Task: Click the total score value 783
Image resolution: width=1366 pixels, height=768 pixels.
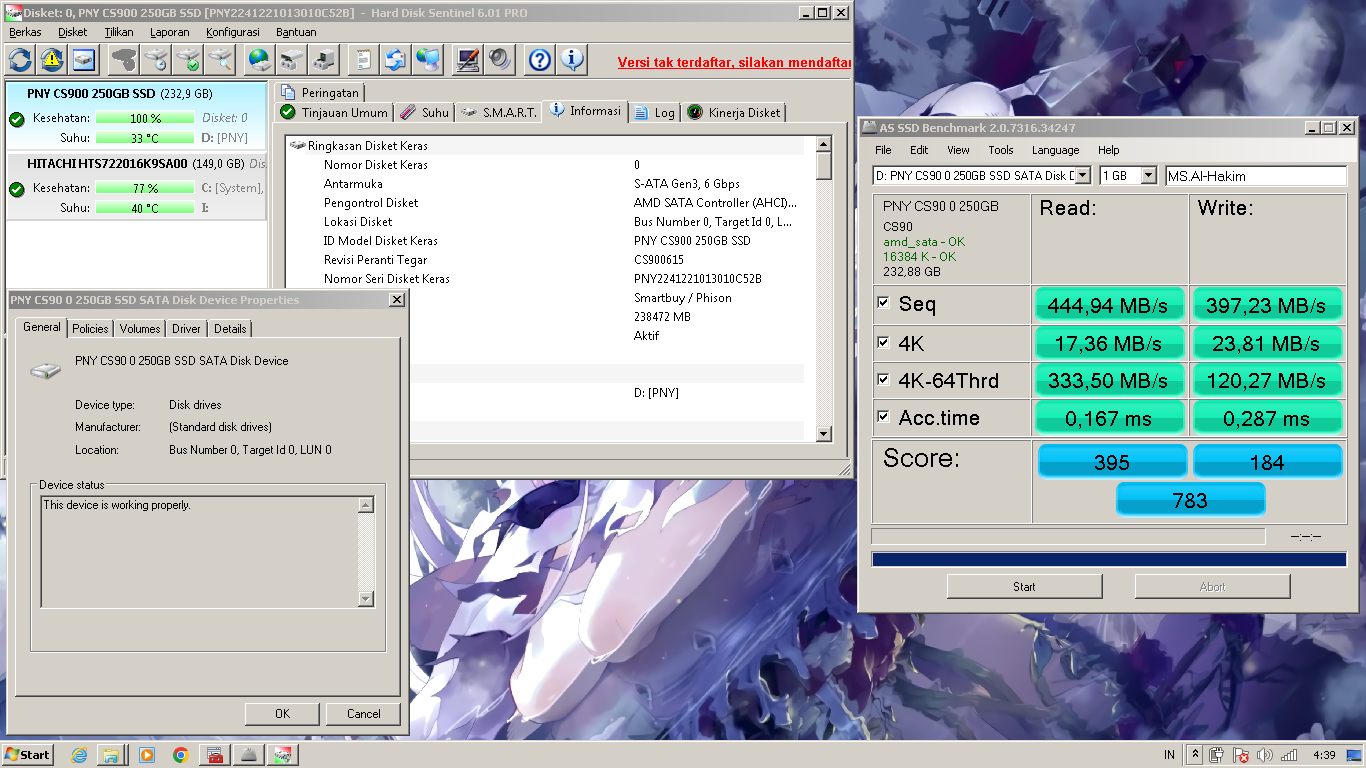Action: [1190, 500]
